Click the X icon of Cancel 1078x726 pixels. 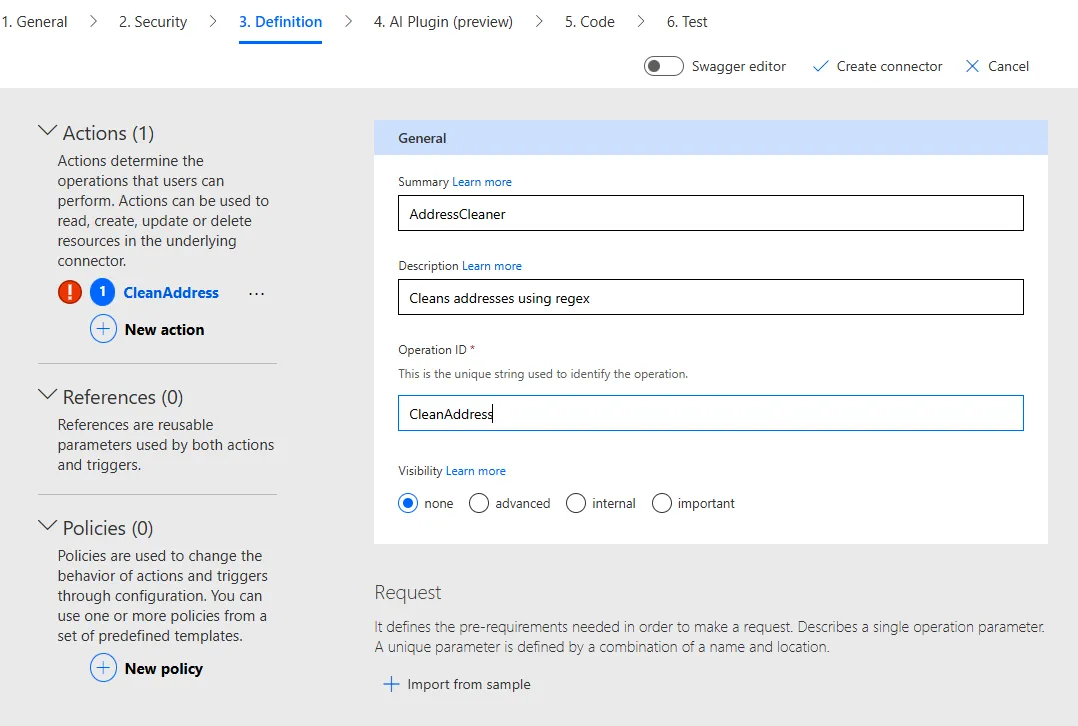[972, 66]
